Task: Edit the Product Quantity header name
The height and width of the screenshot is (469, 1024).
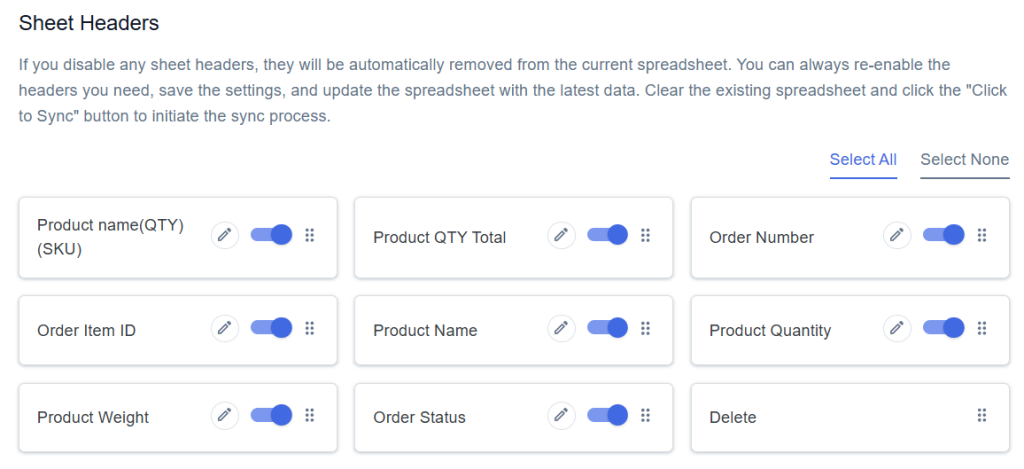Action: [x=897, y=327]
